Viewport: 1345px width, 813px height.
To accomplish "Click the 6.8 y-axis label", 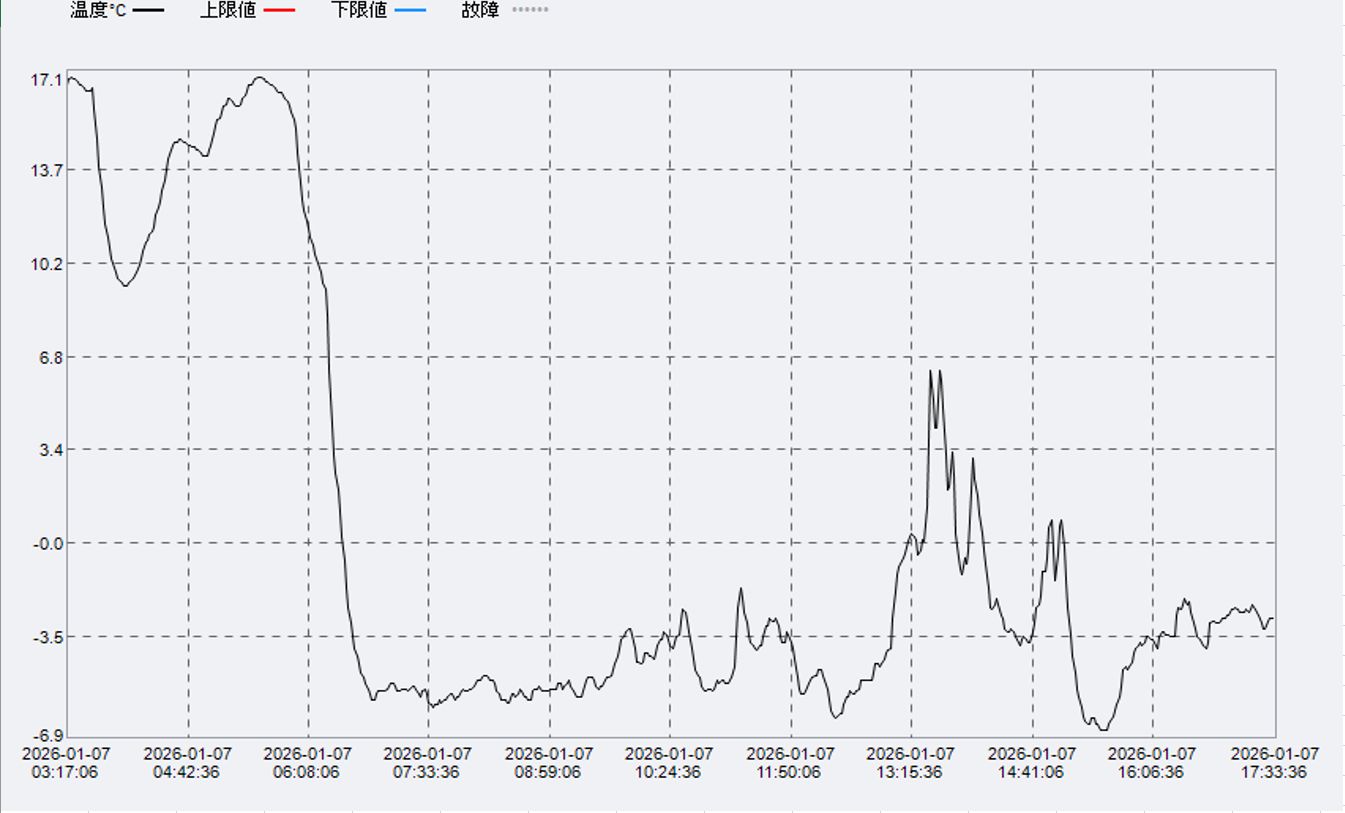I will click(x=49, y=357).
